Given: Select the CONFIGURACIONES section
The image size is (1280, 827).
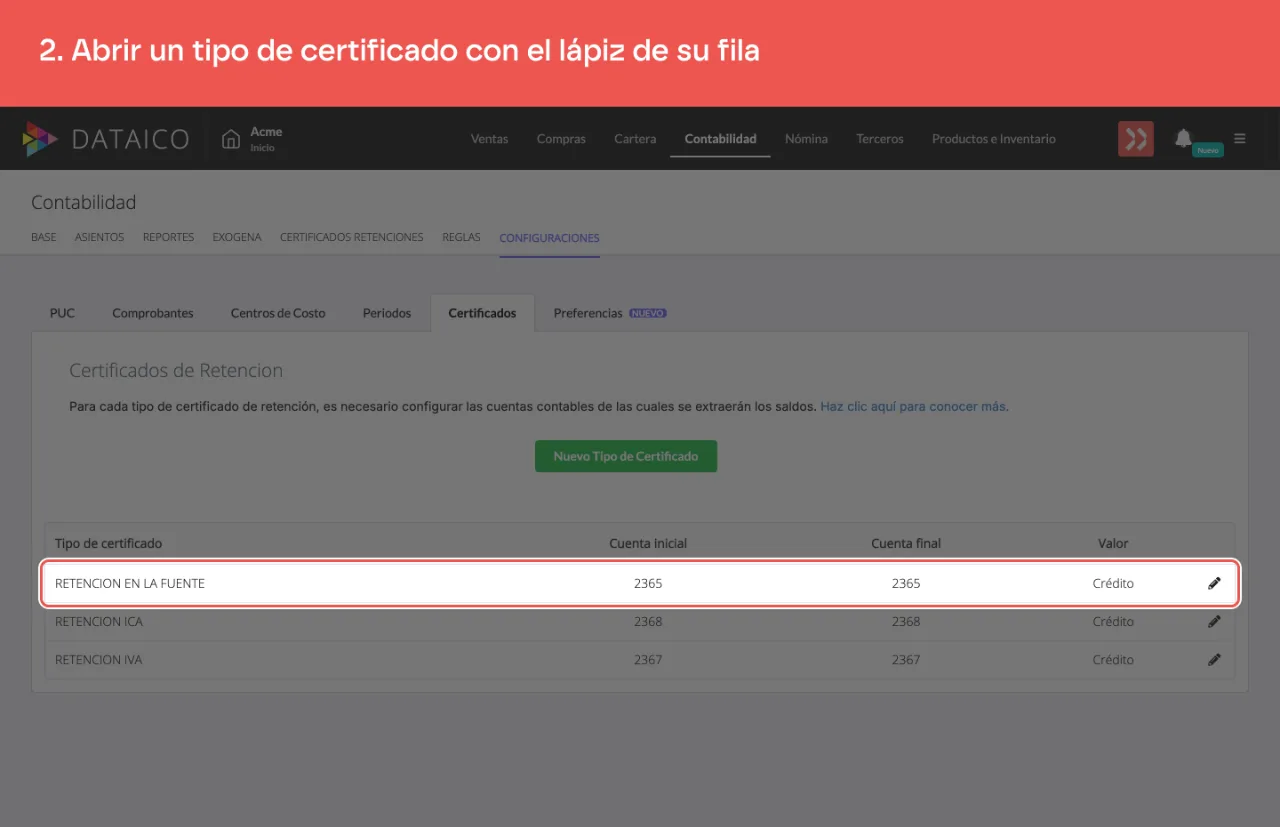Looking at the screenshot, I should pyautogui.click(x=549, y=238).
